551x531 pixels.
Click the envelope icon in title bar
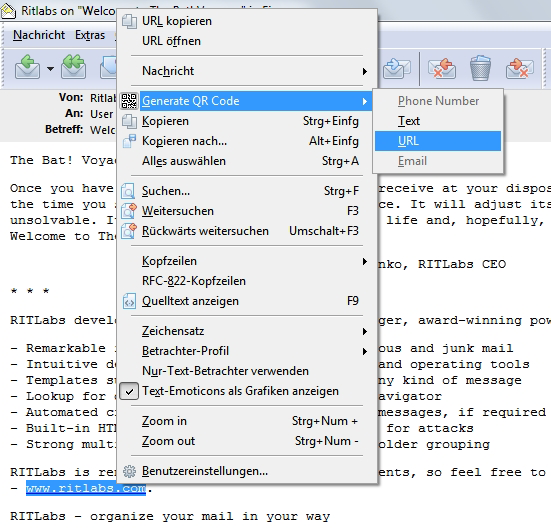tap(8, 11)
